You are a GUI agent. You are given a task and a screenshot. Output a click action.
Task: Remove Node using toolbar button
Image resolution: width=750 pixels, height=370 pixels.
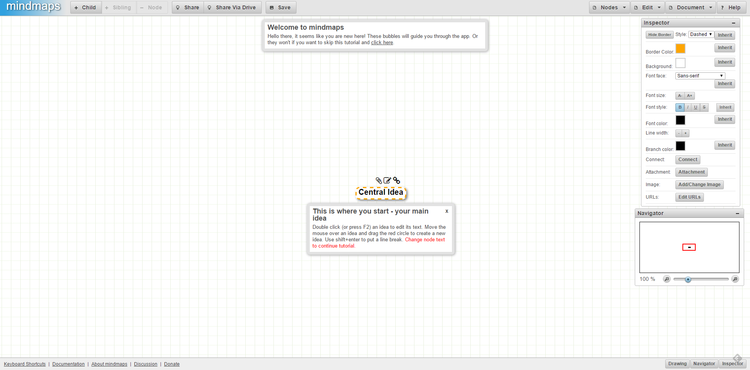151,8
